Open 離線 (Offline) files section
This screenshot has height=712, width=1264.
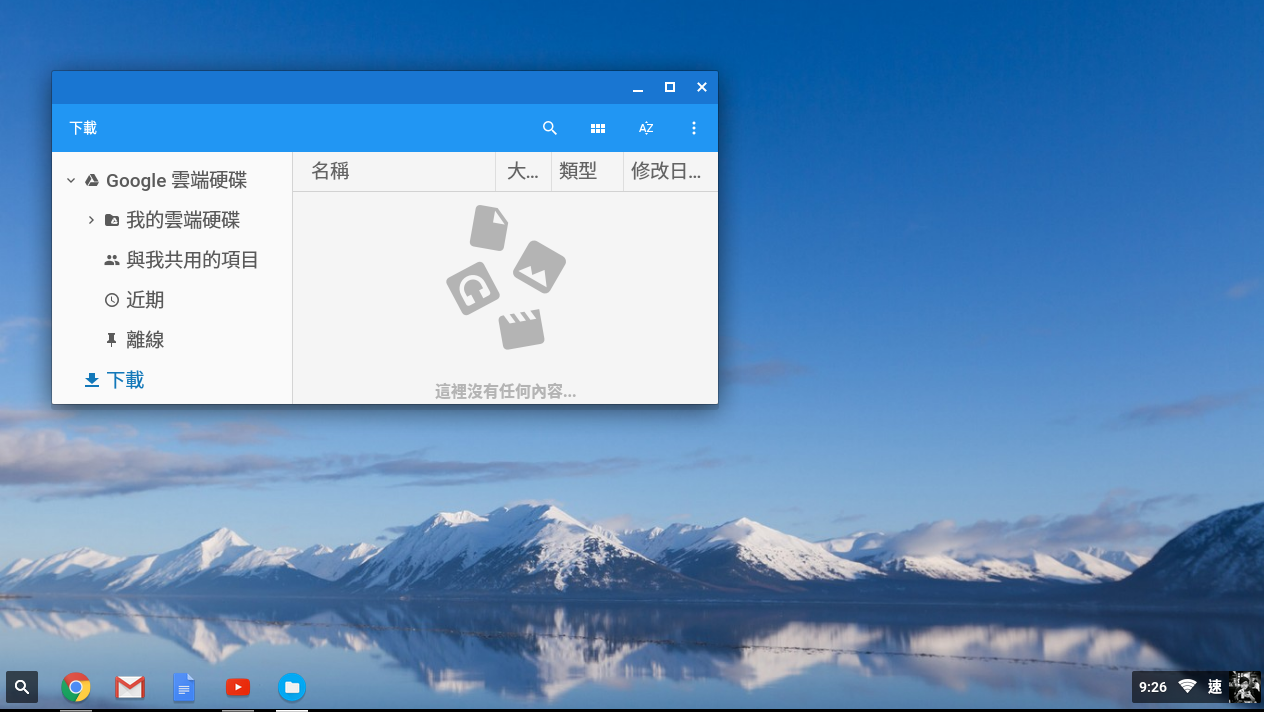tap(146, 339)
